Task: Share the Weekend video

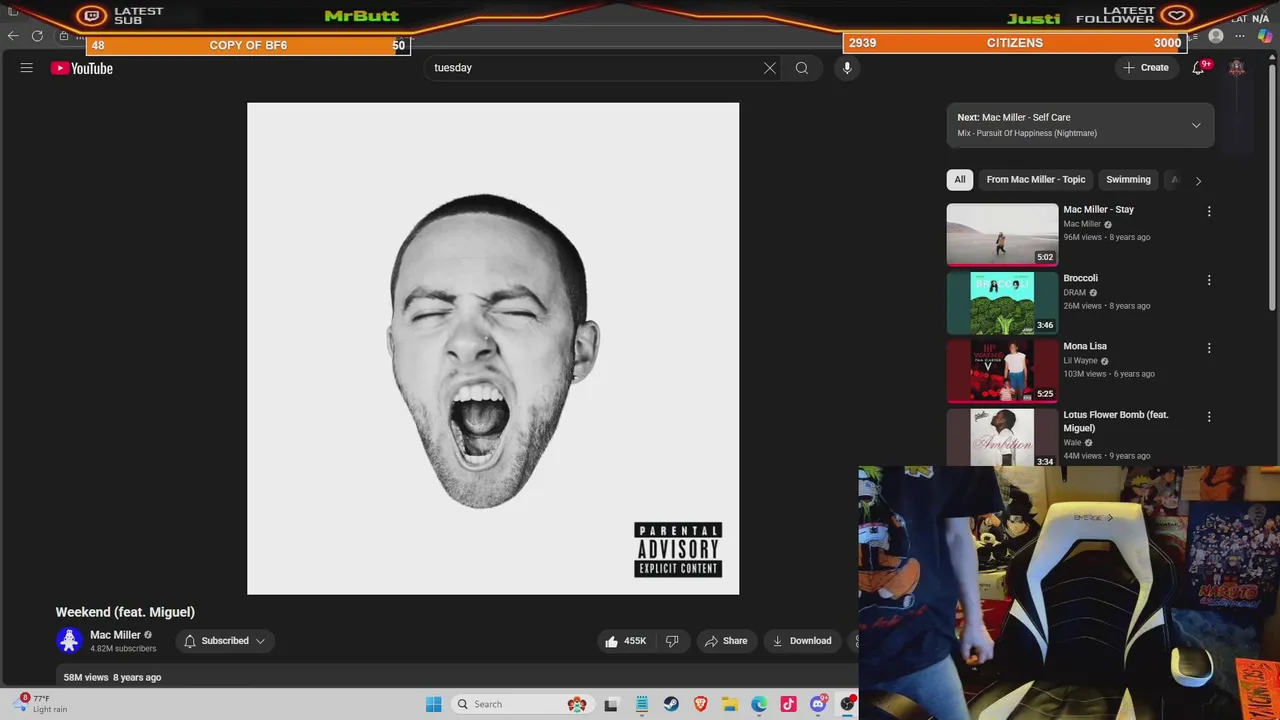Action: coord(726,641)
